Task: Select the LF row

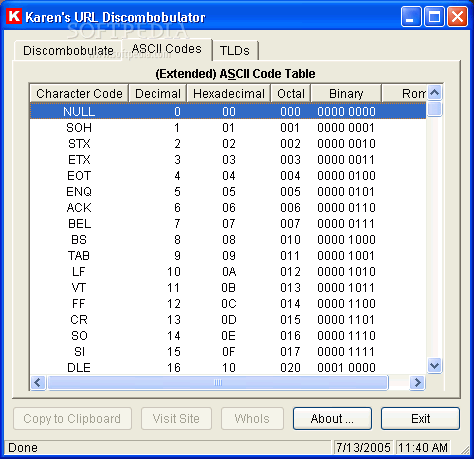Action: 228,271
